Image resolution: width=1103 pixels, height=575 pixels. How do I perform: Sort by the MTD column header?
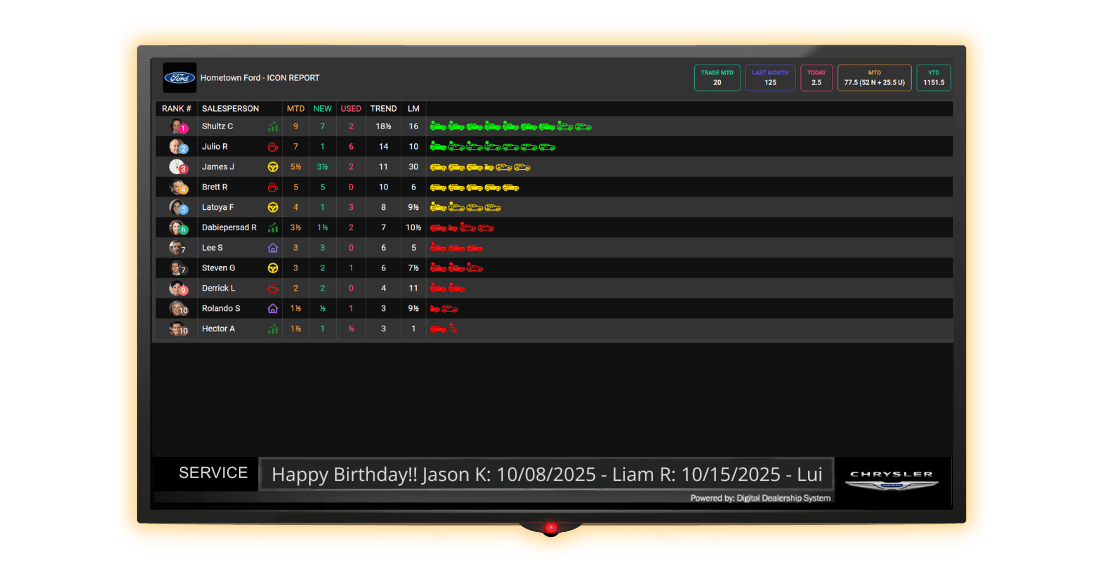[296, 108]
